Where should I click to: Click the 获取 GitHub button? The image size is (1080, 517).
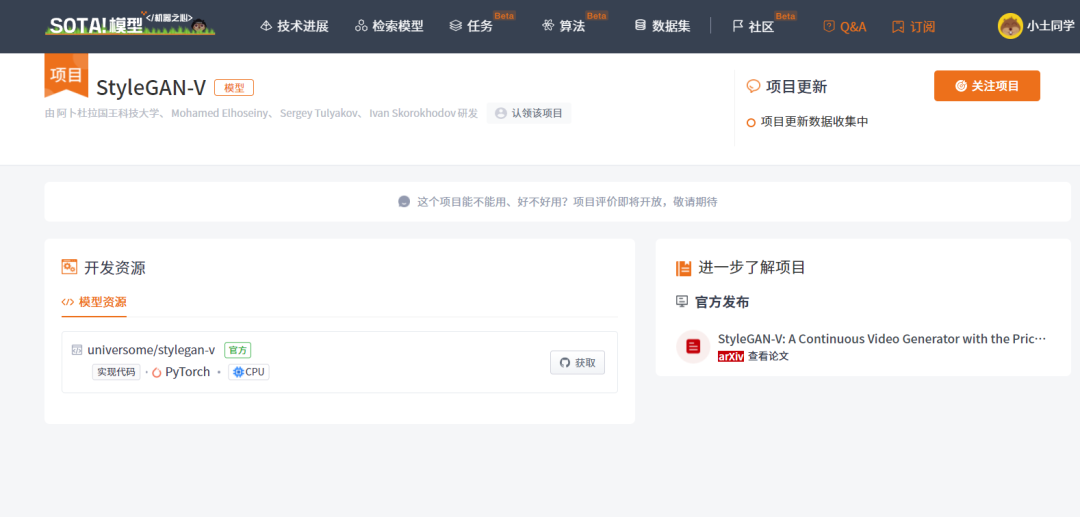[577, 363]
